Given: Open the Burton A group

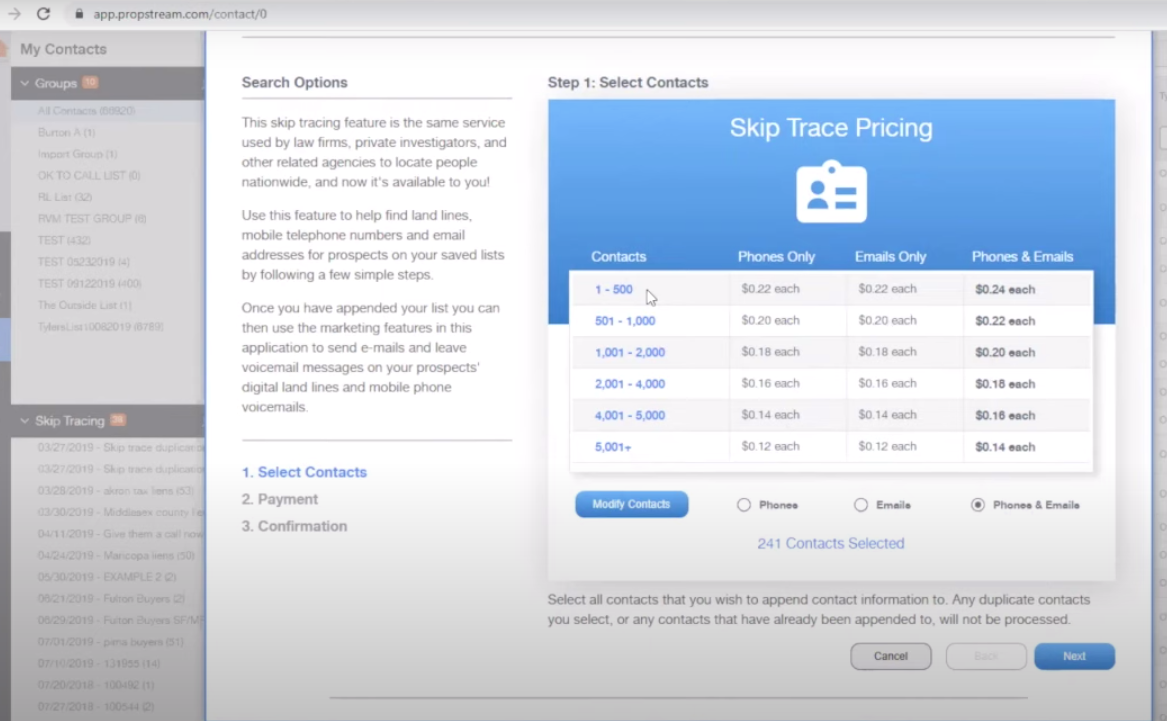Looking at the screenshot, I should click(x=66, y=132).
